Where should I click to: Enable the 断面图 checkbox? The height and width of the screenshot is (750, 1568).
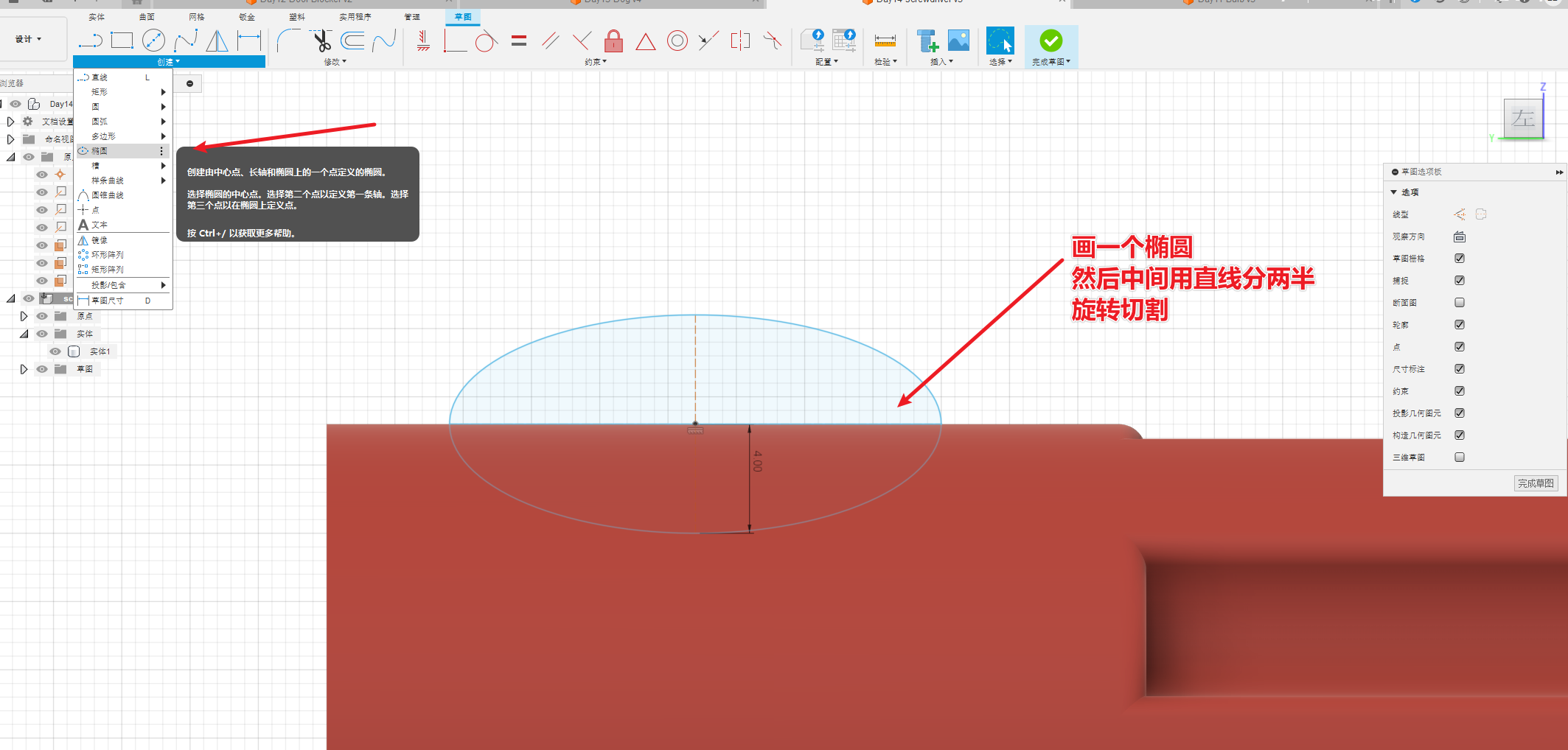[1459, 303]
